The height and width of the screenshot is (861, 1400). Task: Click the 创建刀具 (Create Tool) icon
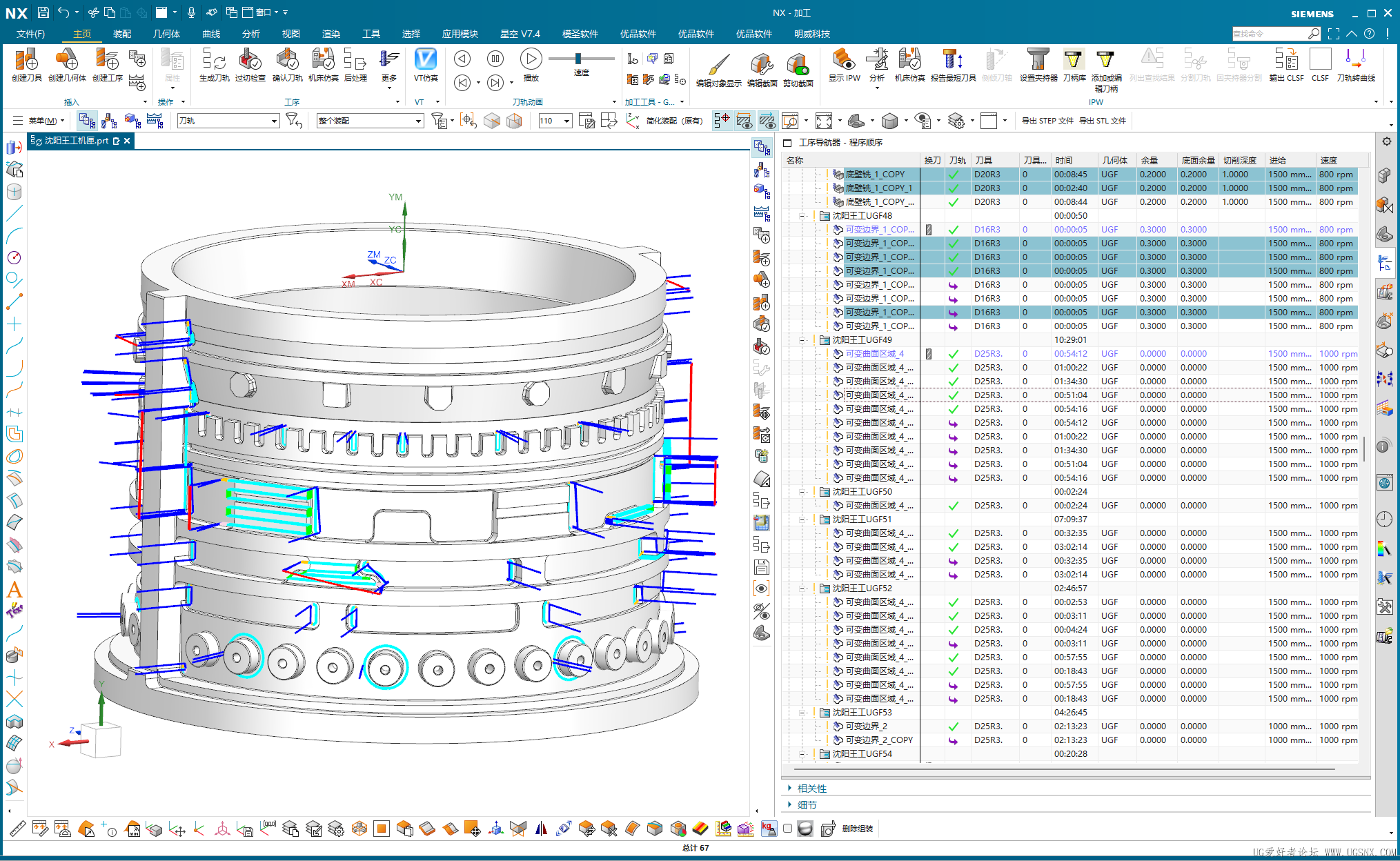(26, 65)
